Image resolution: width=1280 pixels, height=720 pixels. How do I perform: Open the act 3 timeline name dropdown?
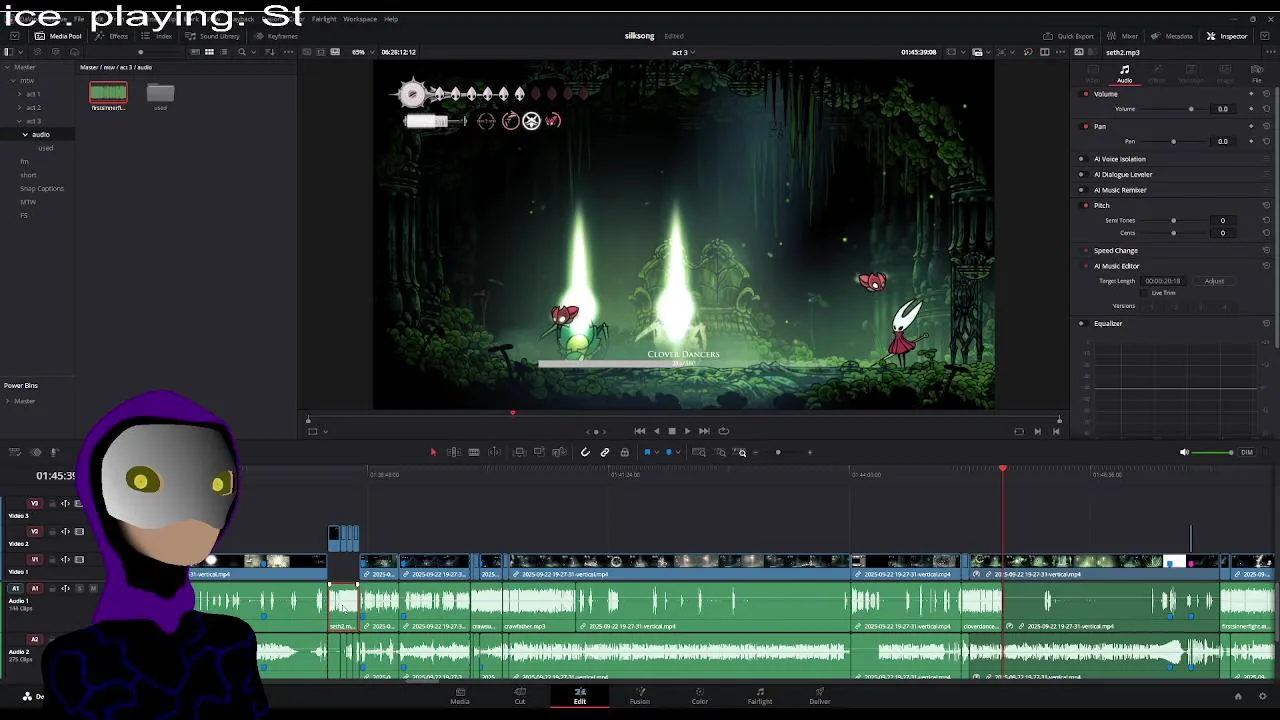tap(683, 52)
